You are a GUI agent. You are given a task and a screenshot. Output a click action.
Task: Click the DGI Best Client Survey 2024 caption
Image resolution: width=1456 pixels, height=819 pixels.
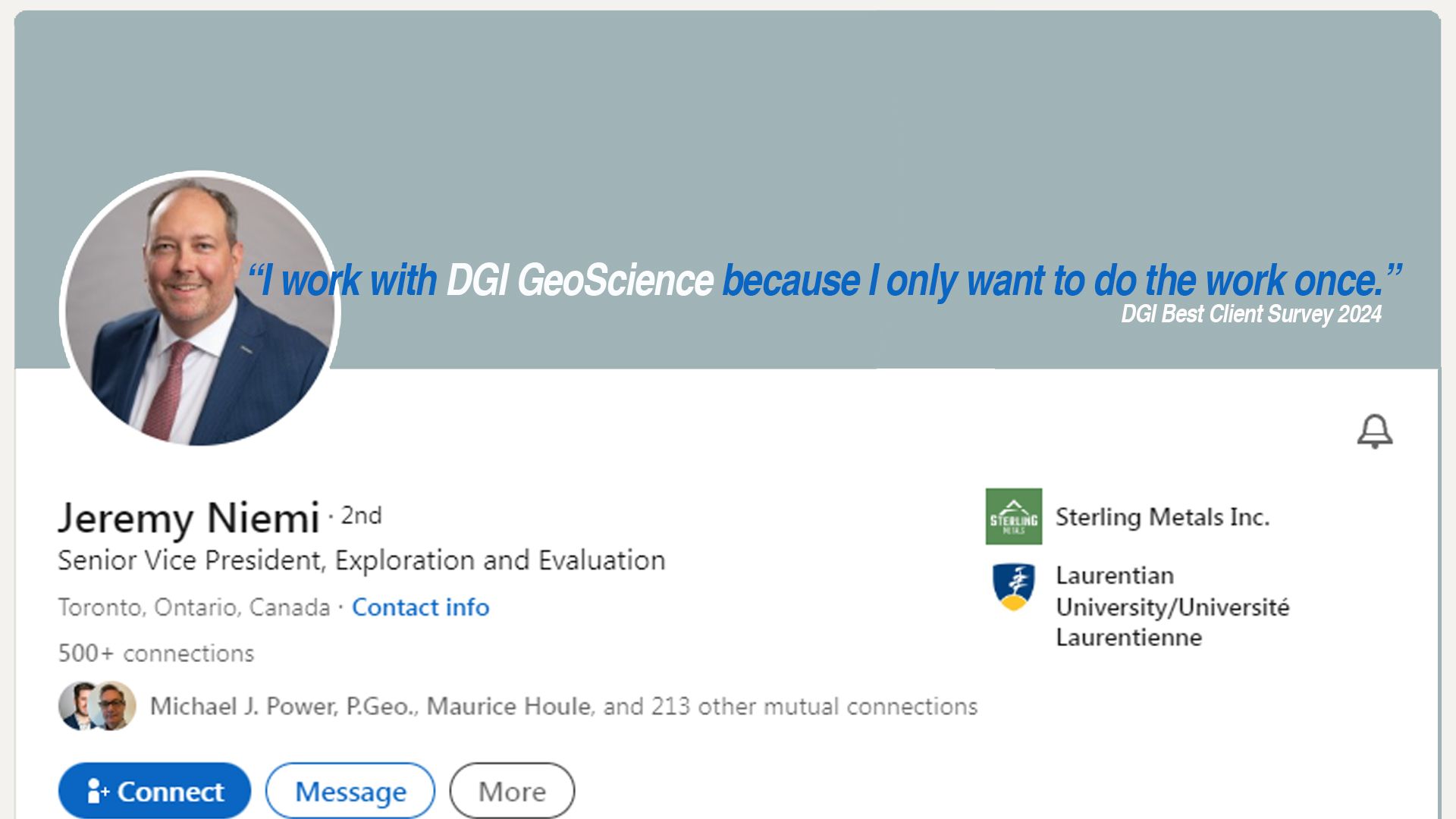pos(1251,314)
